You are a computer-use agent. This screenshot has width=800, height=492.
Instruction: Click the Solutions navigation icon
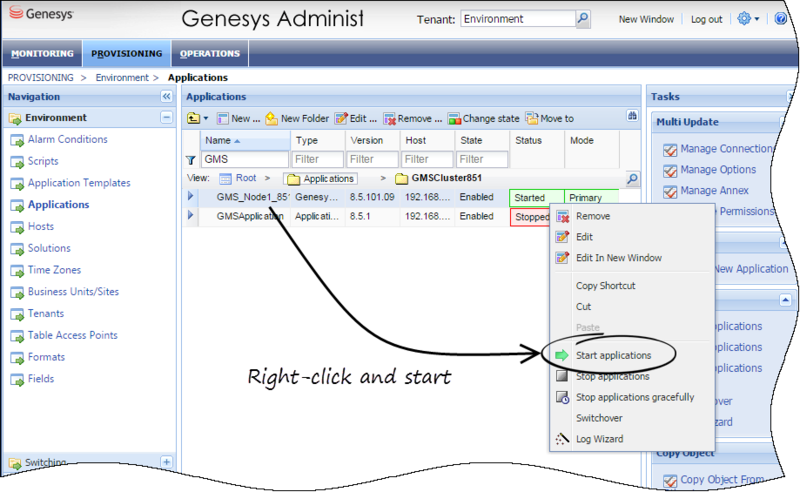tap(17, 249)
